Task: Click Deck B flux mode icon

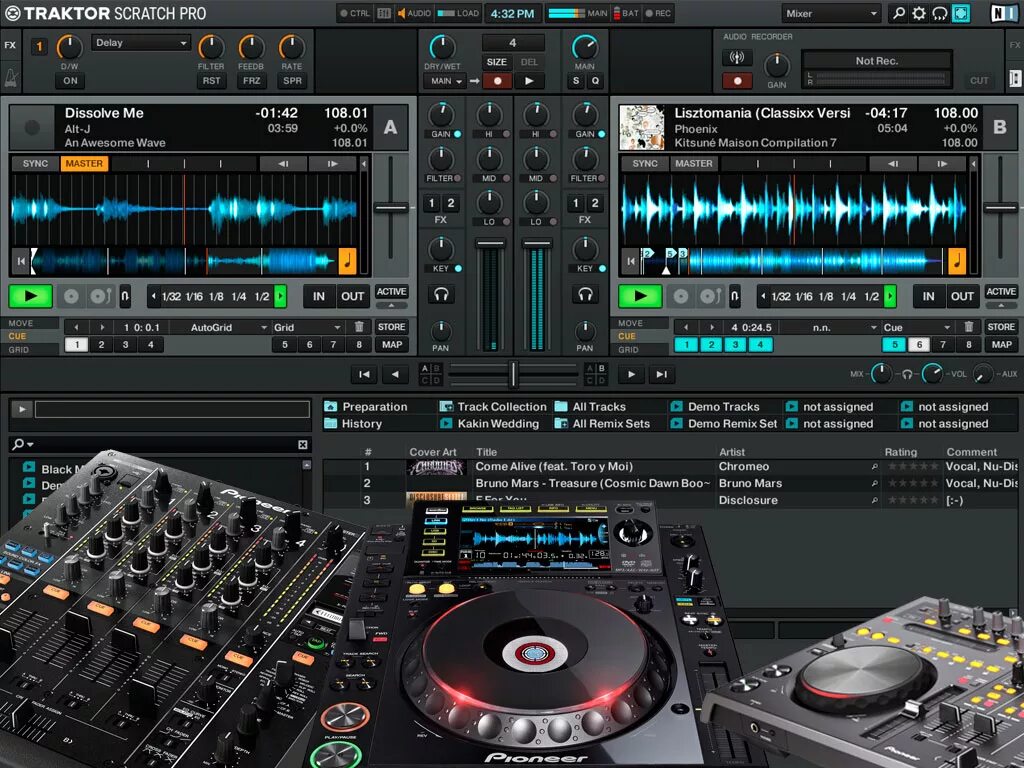Action: click(x=735, y=296)
